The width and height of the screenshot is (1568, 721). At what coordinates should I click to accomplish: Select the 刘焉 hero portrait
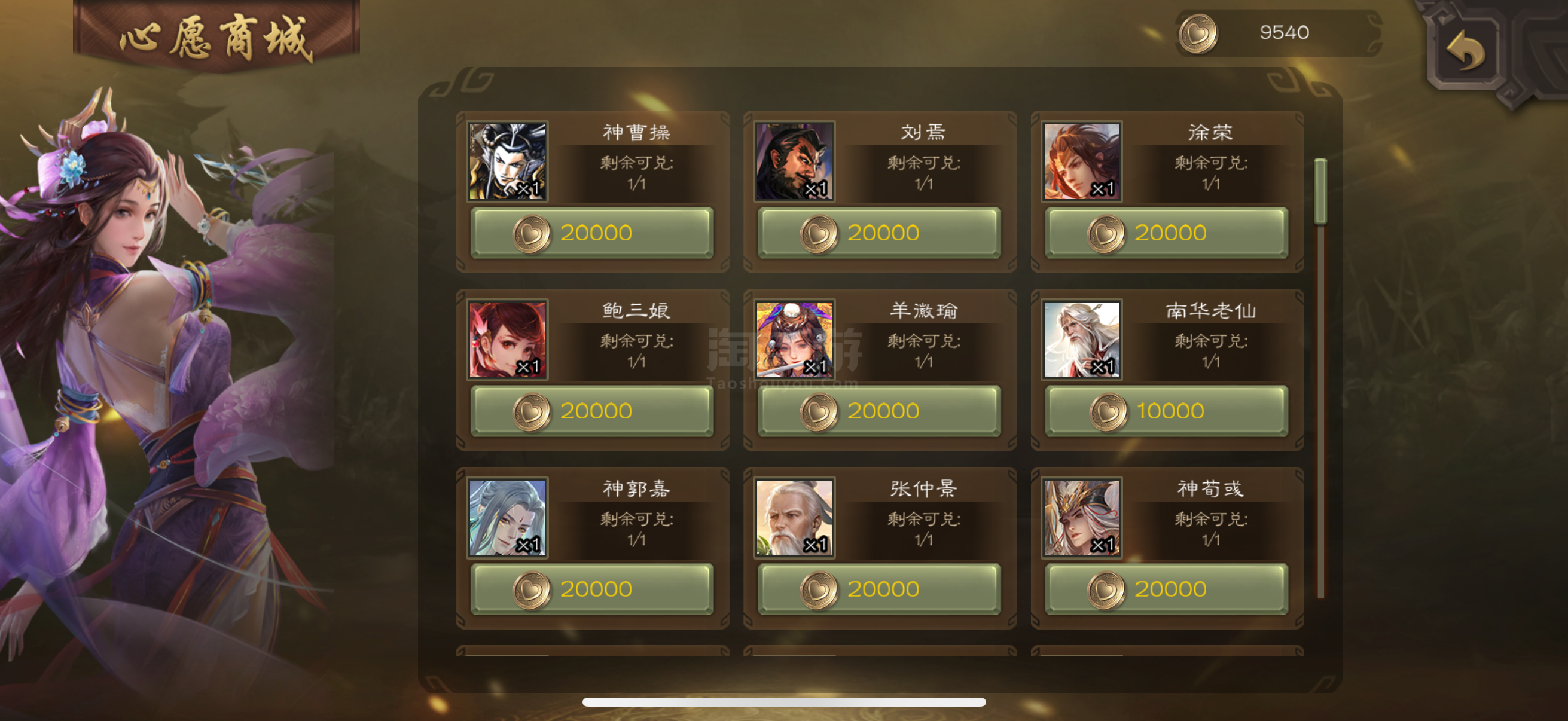pos(794,162)
